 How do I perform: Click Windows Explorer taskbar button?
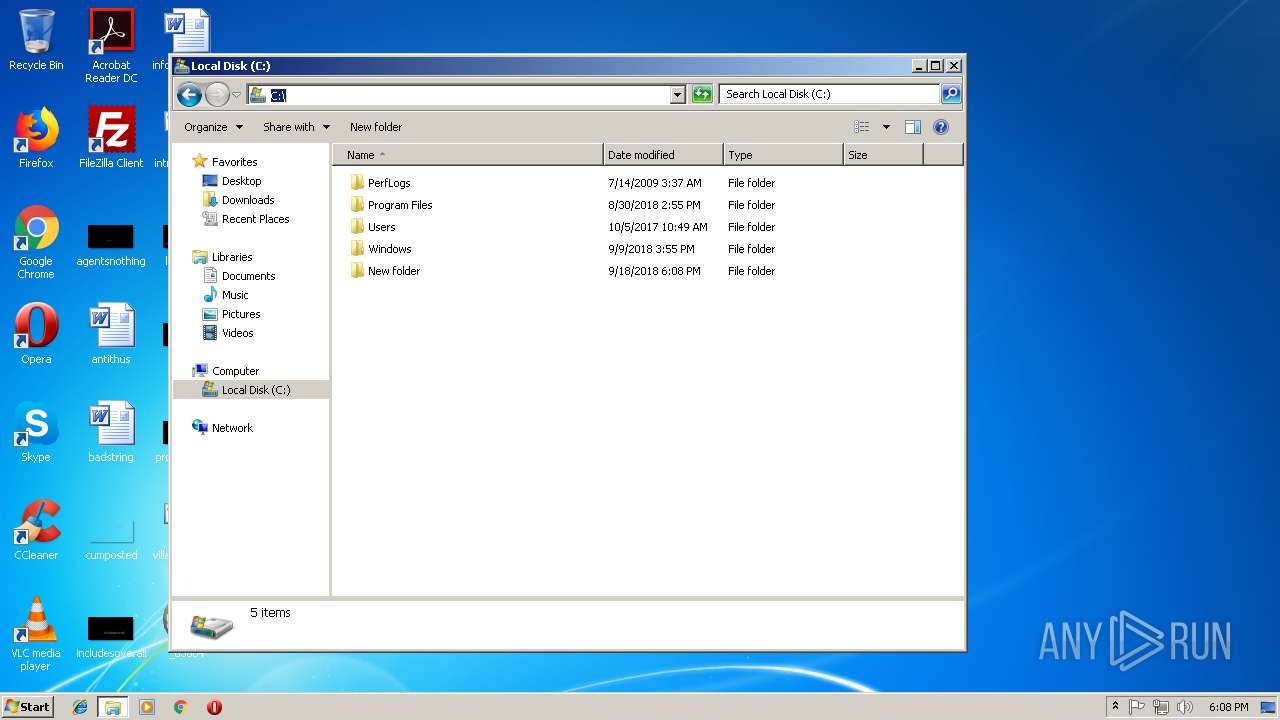[113, 707]
